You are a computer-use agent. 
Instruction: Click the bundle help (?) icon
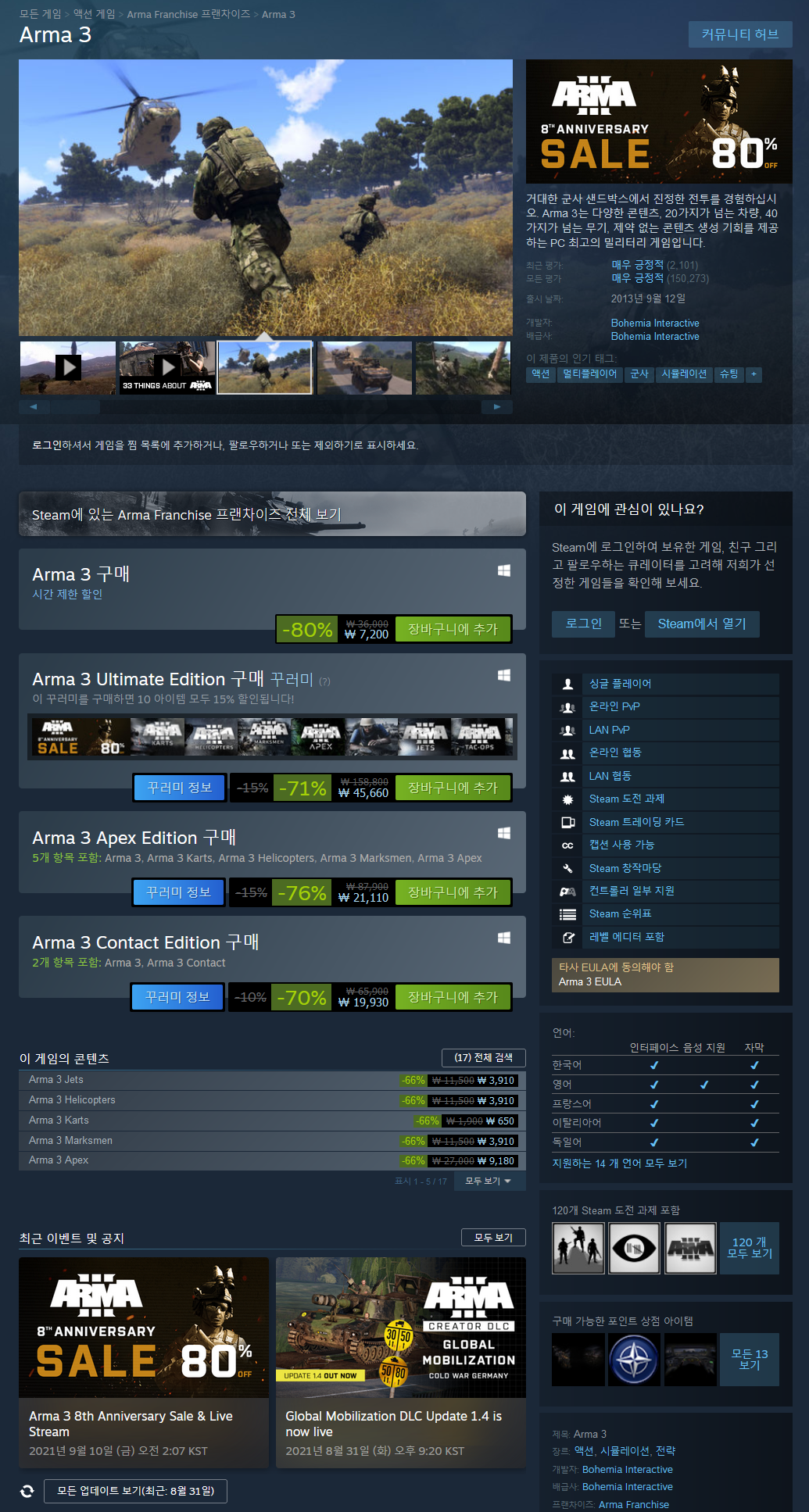pos(324,681)
